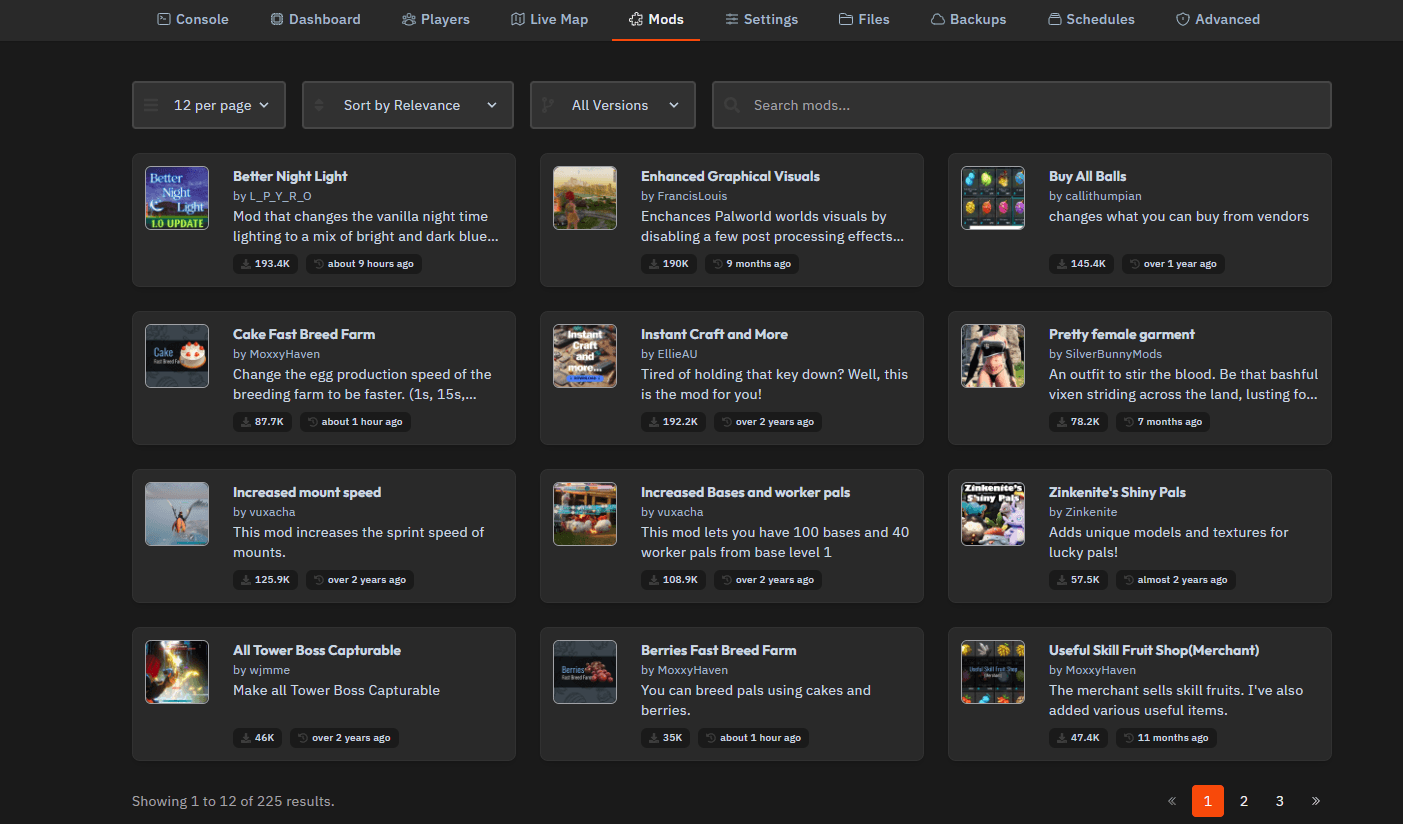
Task: Click author name 'by wjmme'
Action: tap(261, 670)
